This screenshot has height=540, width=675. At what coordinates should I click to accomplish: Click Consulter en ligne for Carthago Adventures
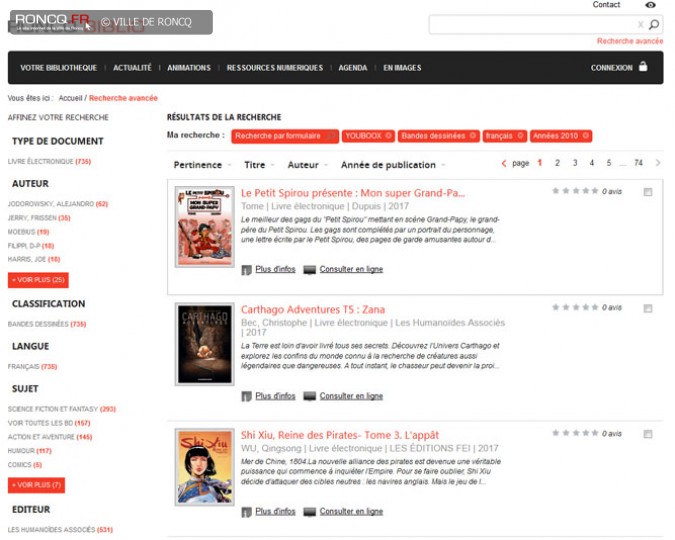pos(351,396)
